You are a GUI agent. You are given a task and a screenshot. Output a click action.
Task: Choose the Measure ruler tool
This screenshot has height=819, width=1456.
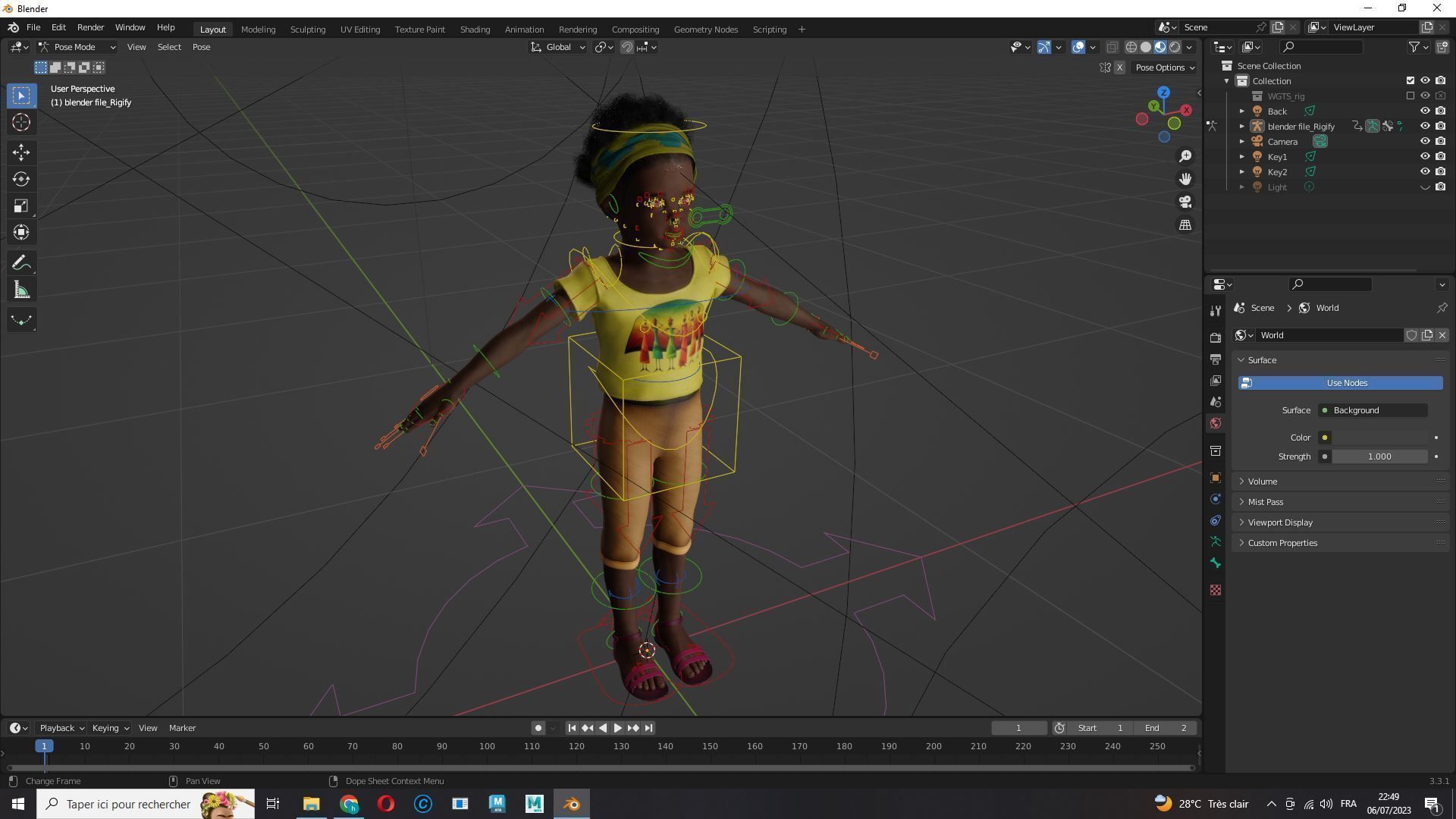tap(21, 290)
